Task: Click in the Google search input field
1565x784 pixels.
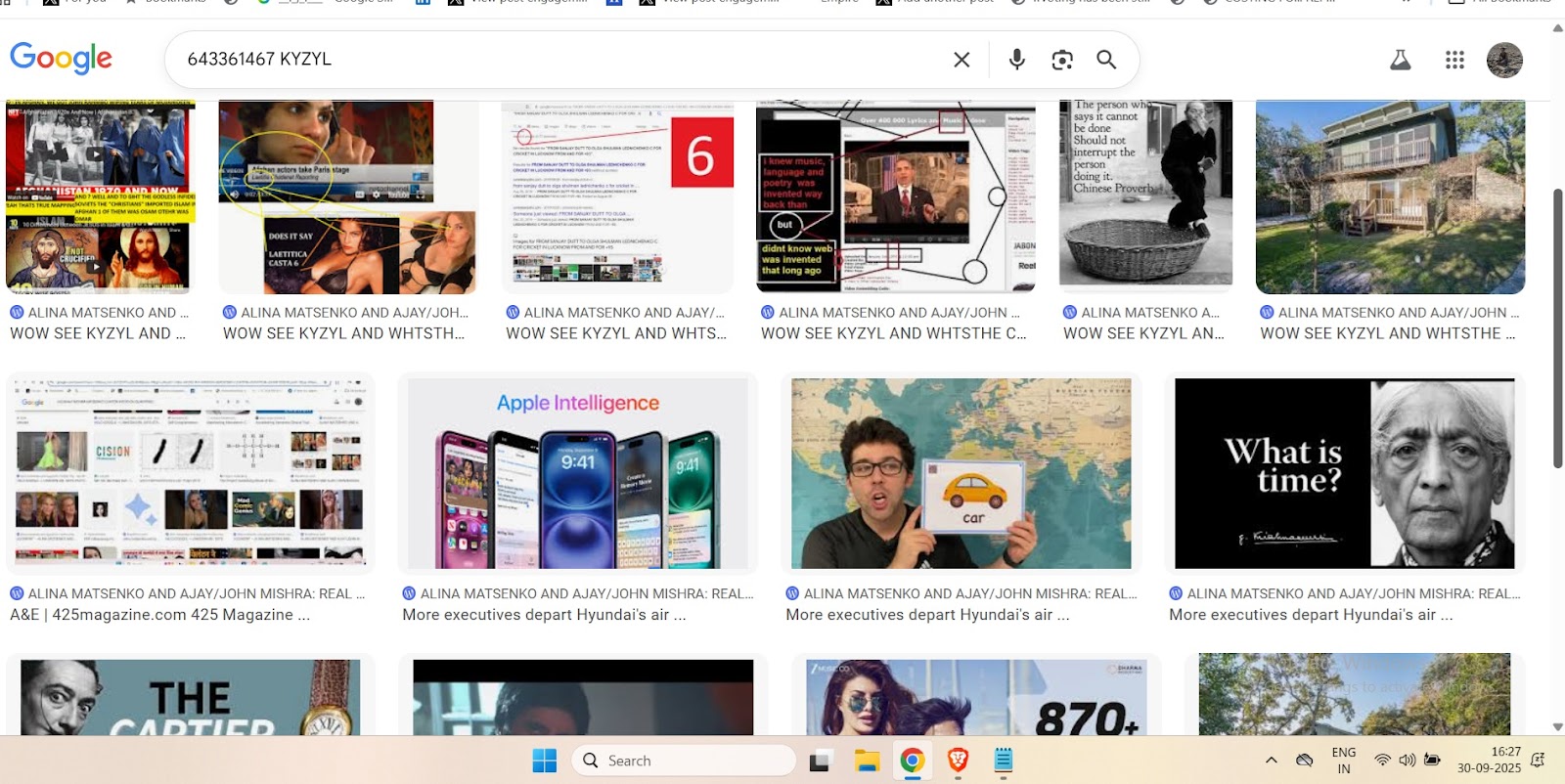Action: tap(558, 60)
